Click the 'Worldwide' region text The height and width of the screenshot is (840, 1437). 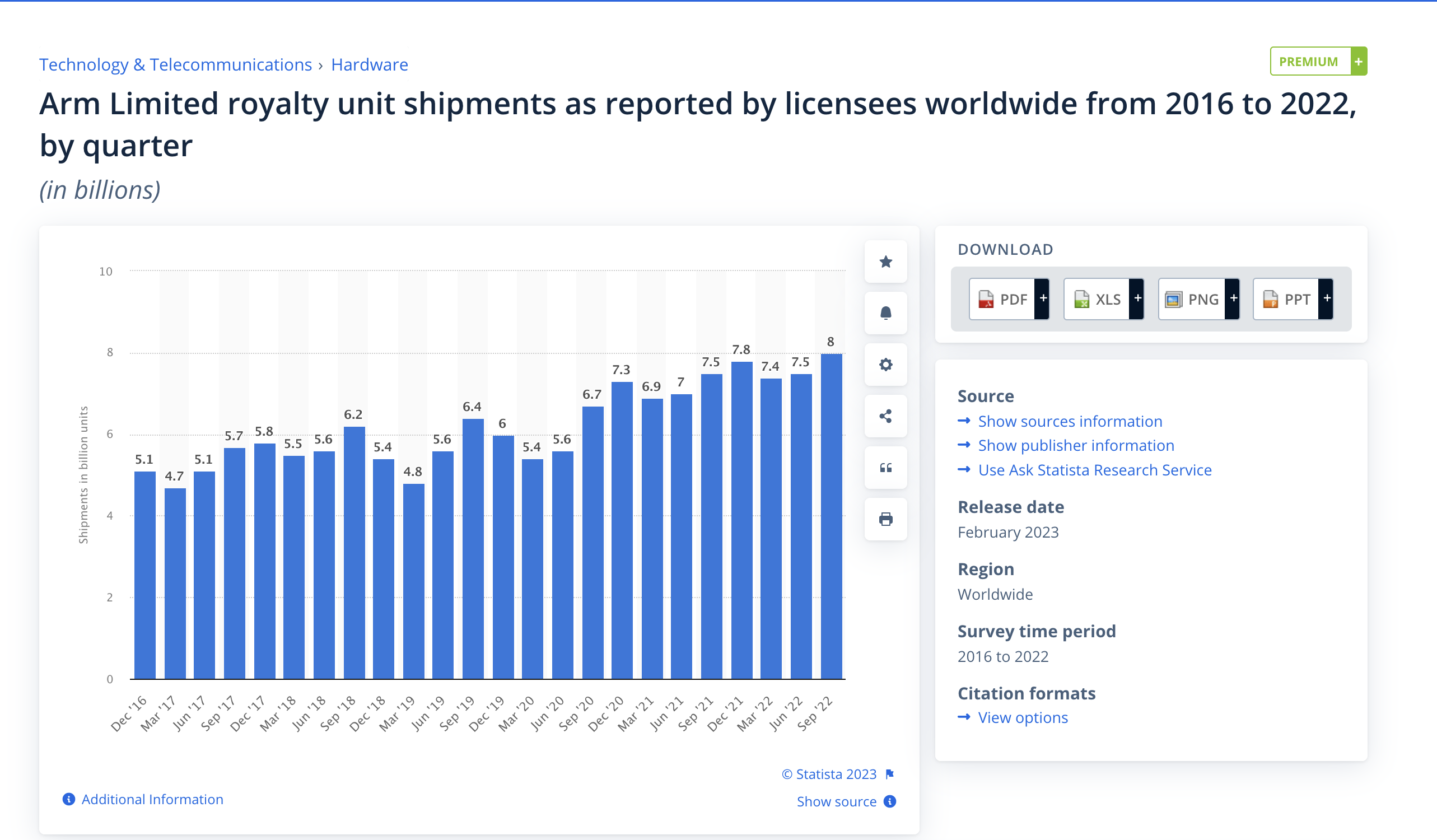[x=995, y=594]
